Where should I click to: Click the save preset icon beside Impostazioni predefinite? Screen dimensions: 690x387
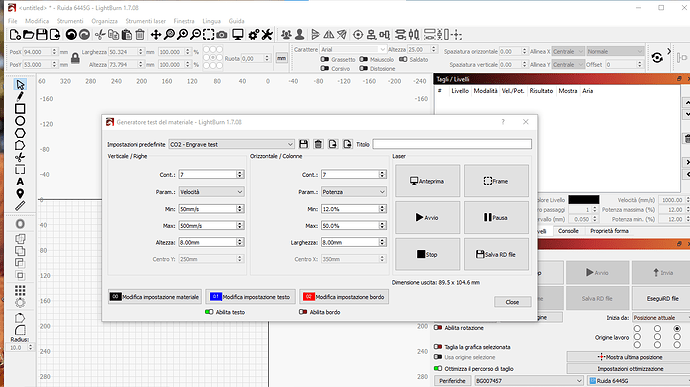click(303, 144)
